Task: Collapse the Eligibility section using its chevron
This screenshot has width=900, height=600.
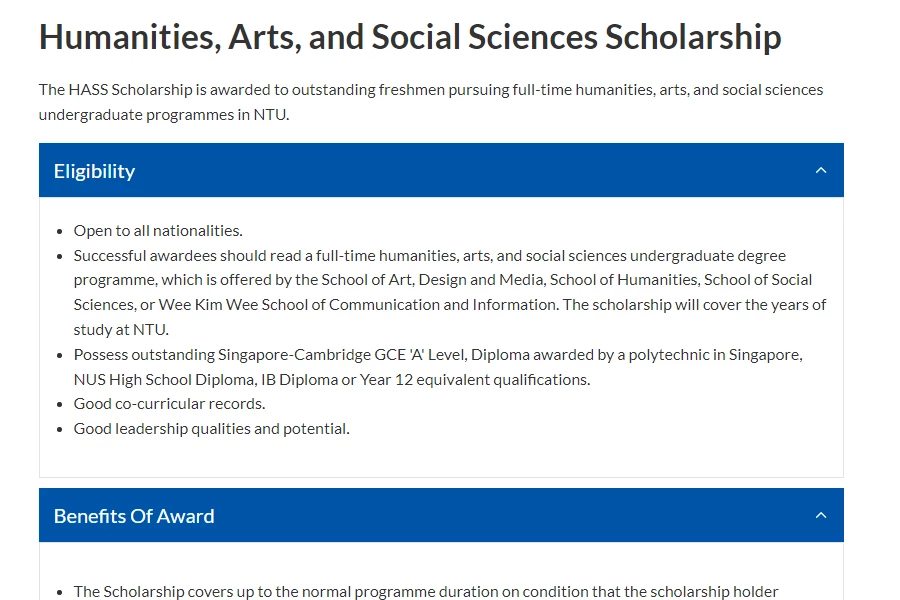Action: [x=821, y=171]
